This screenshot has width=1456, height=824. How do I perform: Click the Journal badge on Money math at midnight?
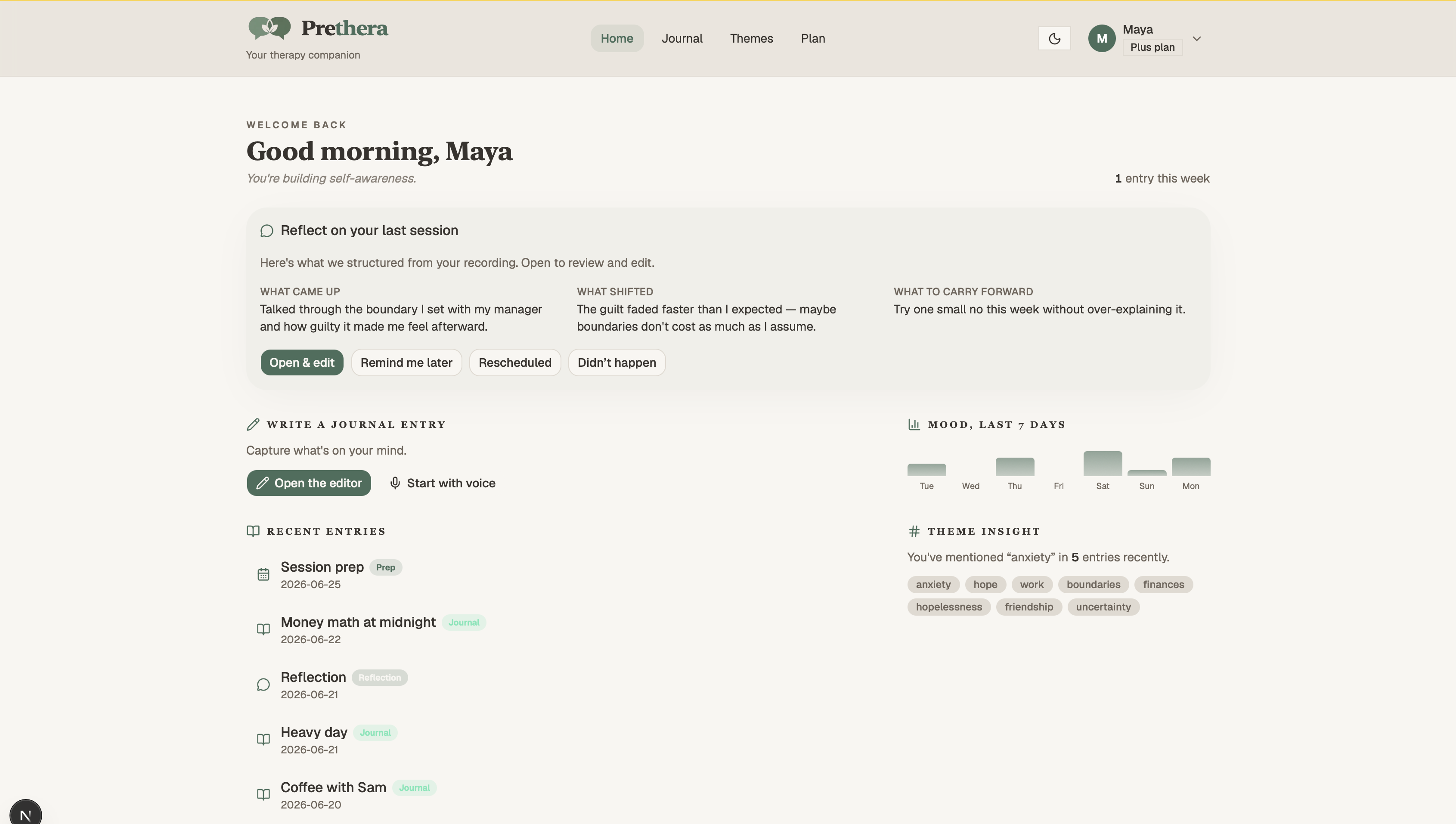[464, 623]
